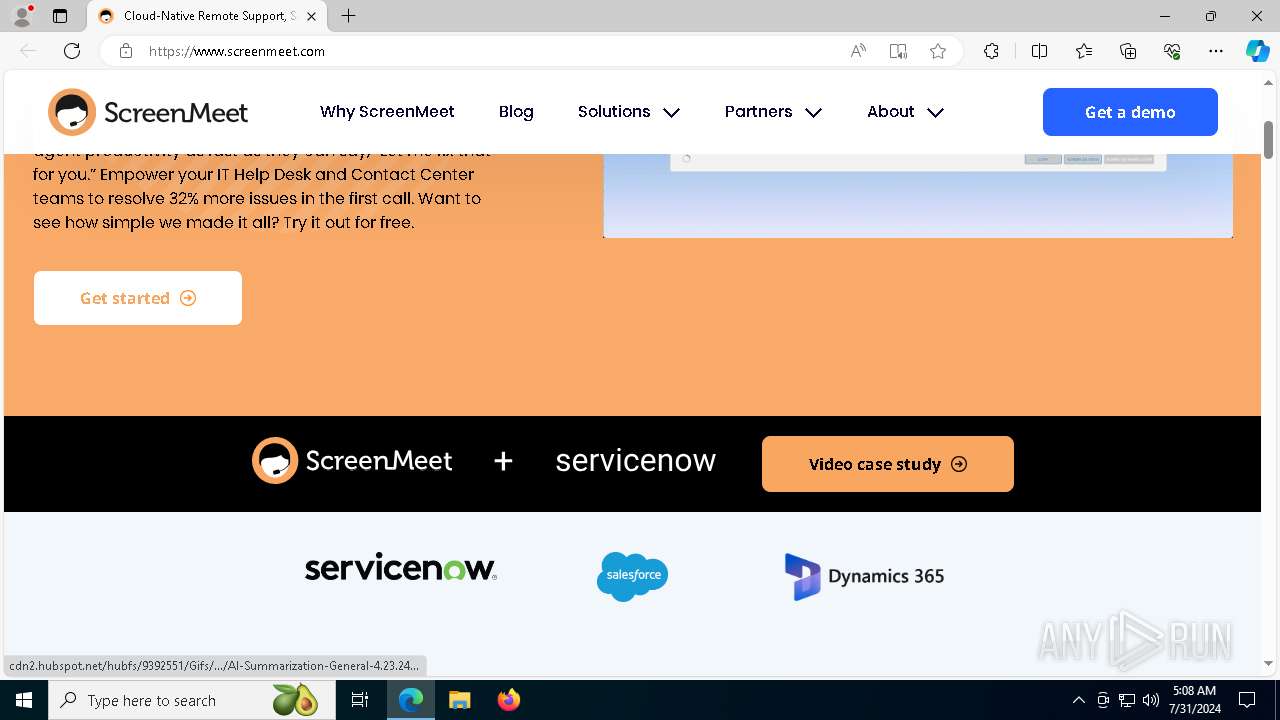Add this page to favorites star

938,51
